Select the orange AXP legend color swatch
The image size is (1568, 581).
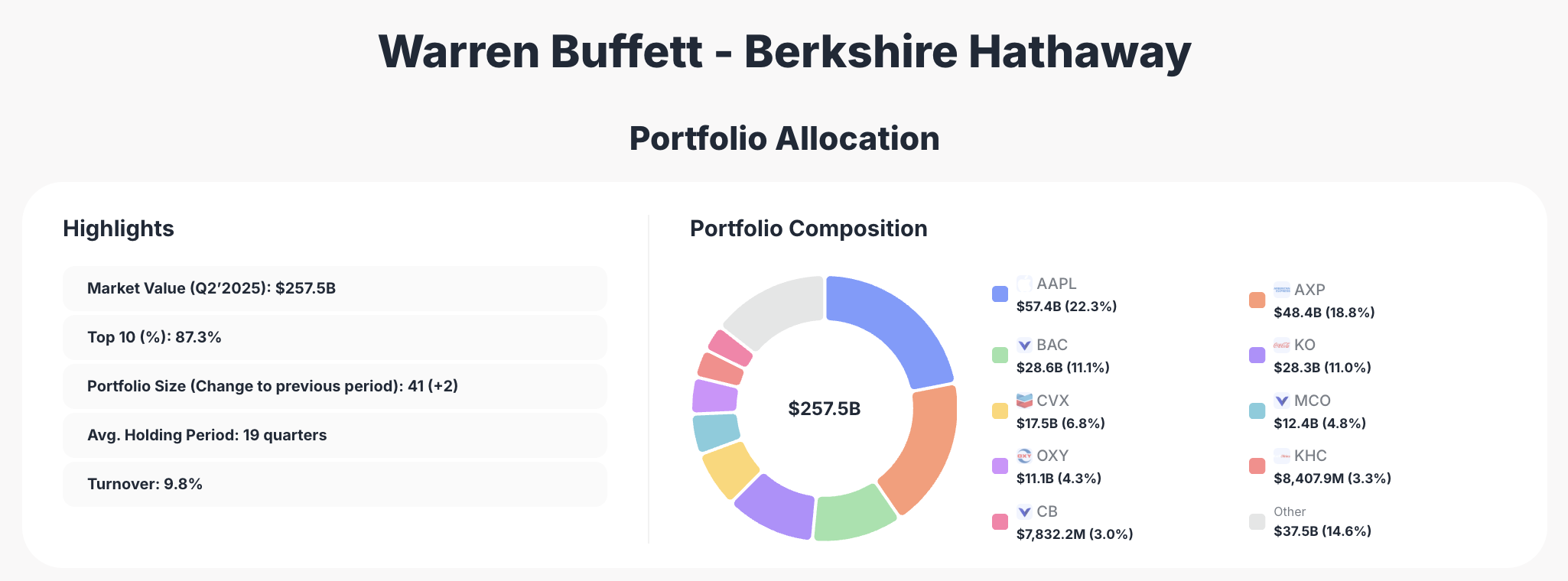[1257, 300]
